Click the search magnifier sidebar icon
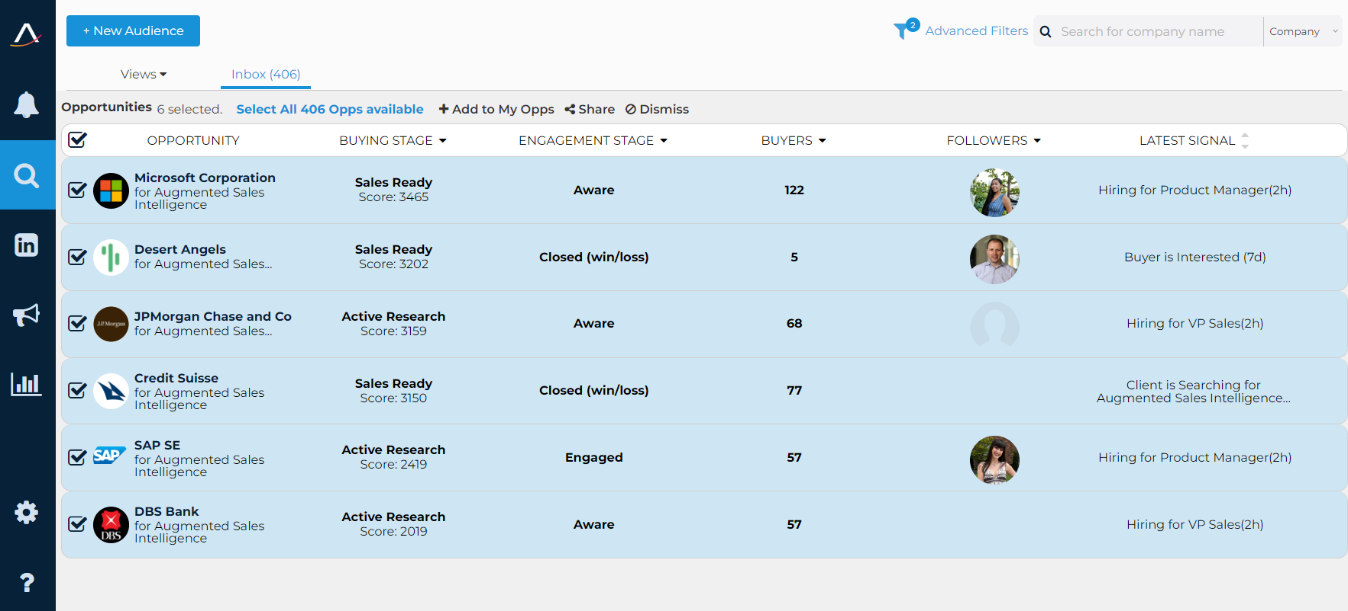The height and width of the screenshot is (611, 1348). click(26, 176)
